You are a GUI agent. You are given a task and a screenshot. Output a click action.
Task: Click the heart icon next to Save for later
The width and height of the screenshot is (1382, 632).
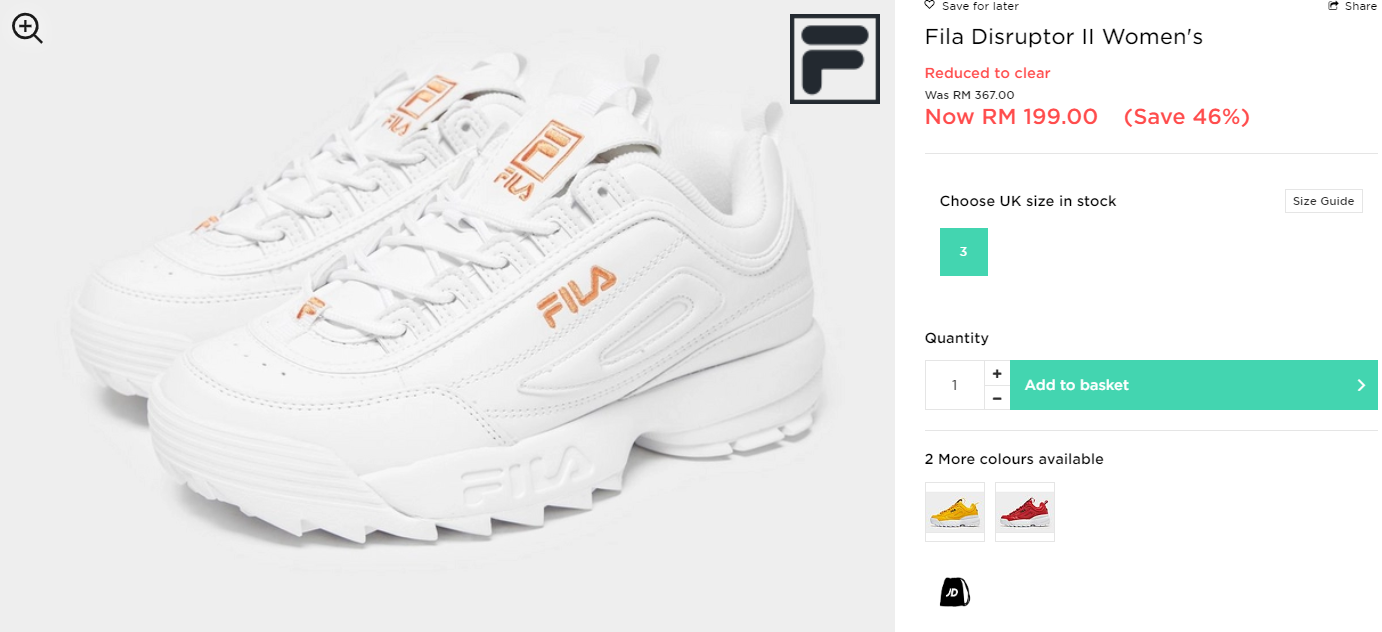point(930,6)
